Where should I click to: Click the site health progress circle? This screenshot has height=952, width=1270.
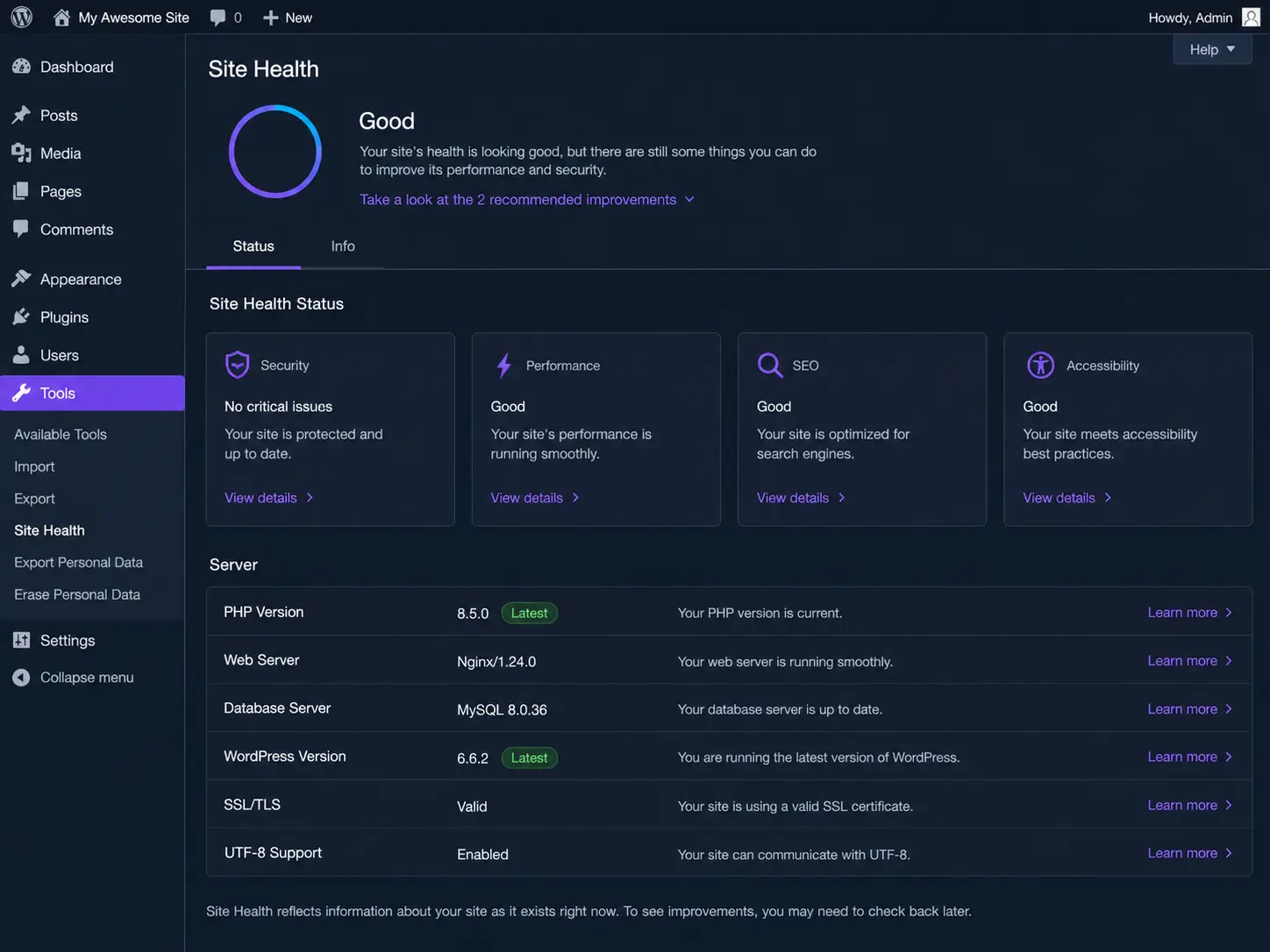(275, 152)
